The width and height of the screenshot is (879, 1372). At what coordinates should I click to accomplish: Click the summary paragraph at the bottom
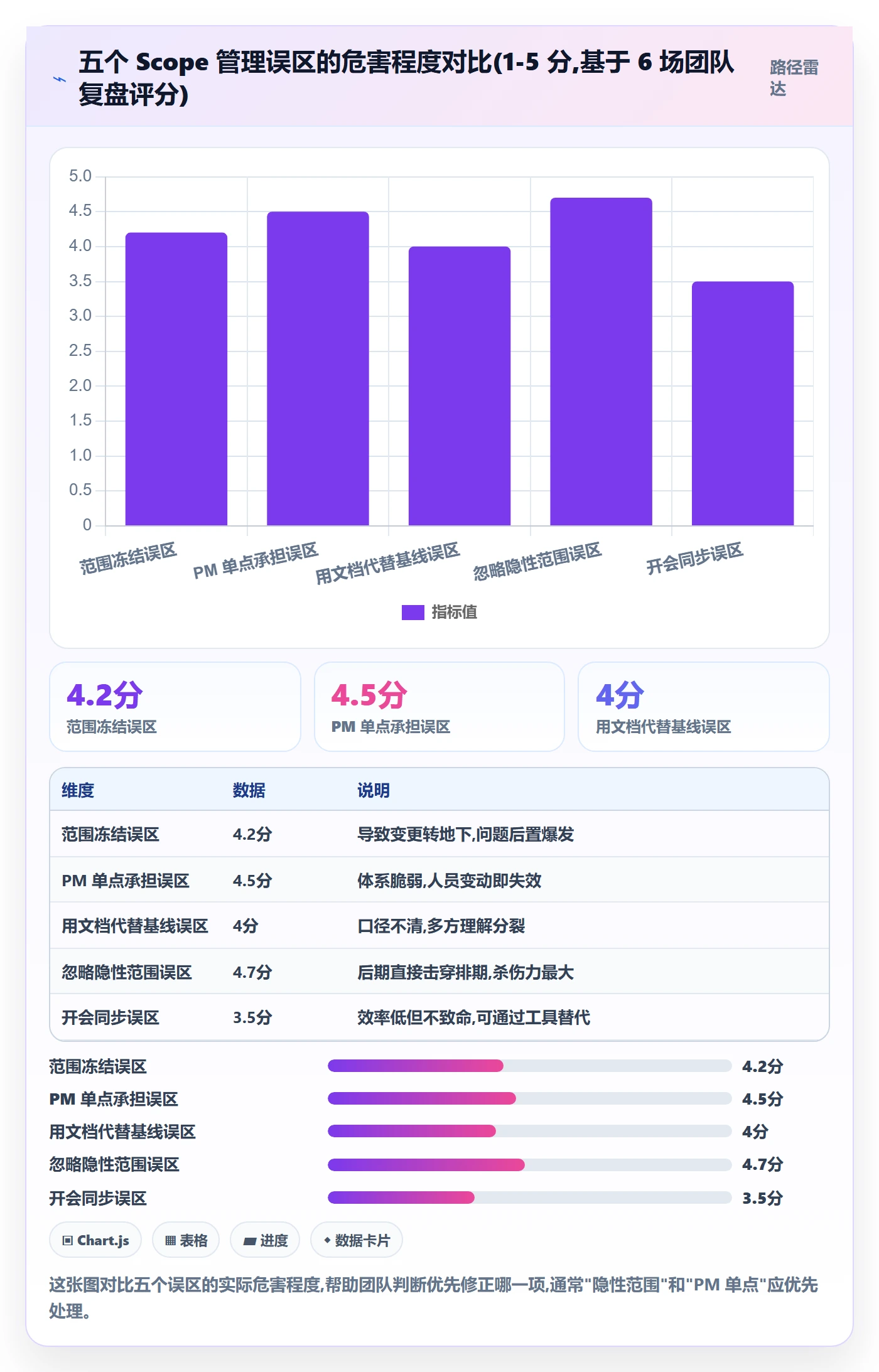coord(434,1298)
